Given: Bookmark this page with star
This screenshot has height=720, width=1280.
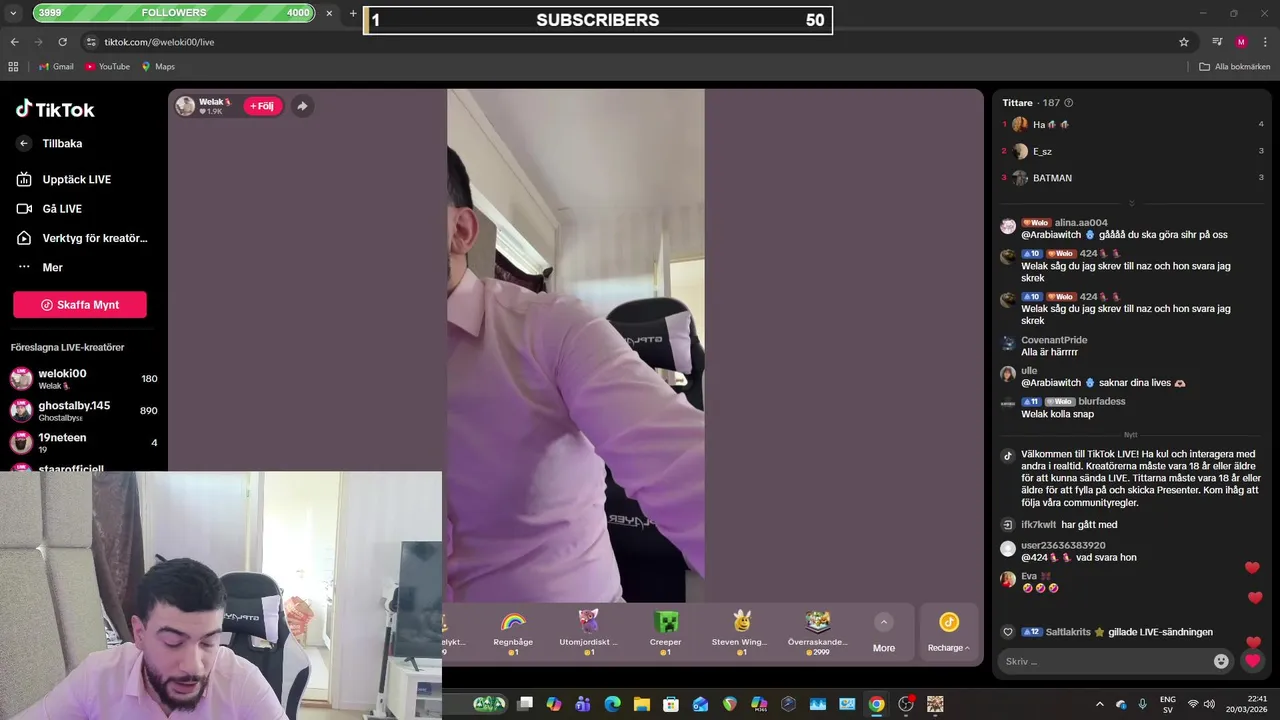Looking at the screenshot, I should click(x=1184, y=42).
